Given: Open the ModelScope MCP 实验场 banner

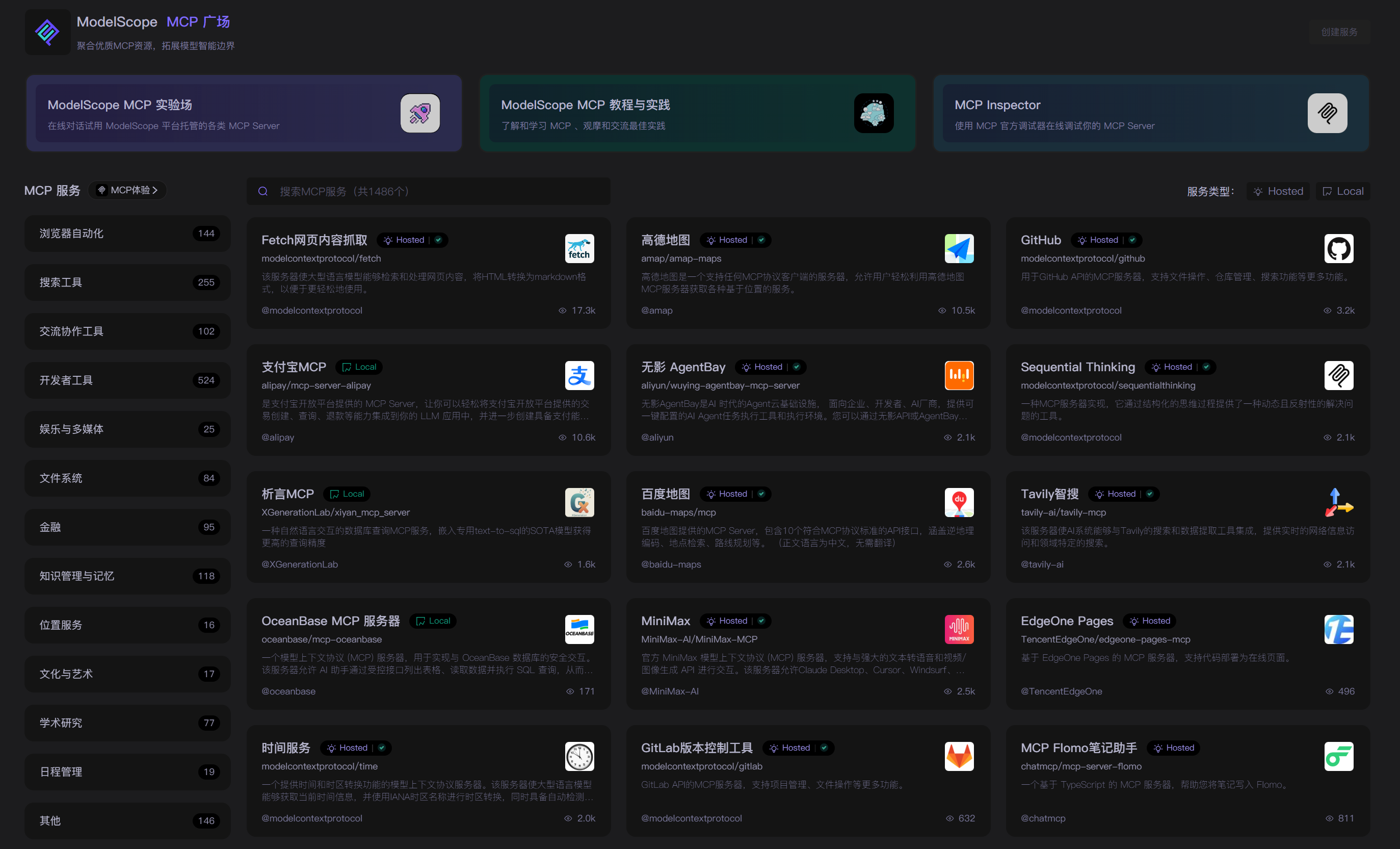Looking at the screenshot, I should pyautogui.click(x=244, y=113).
